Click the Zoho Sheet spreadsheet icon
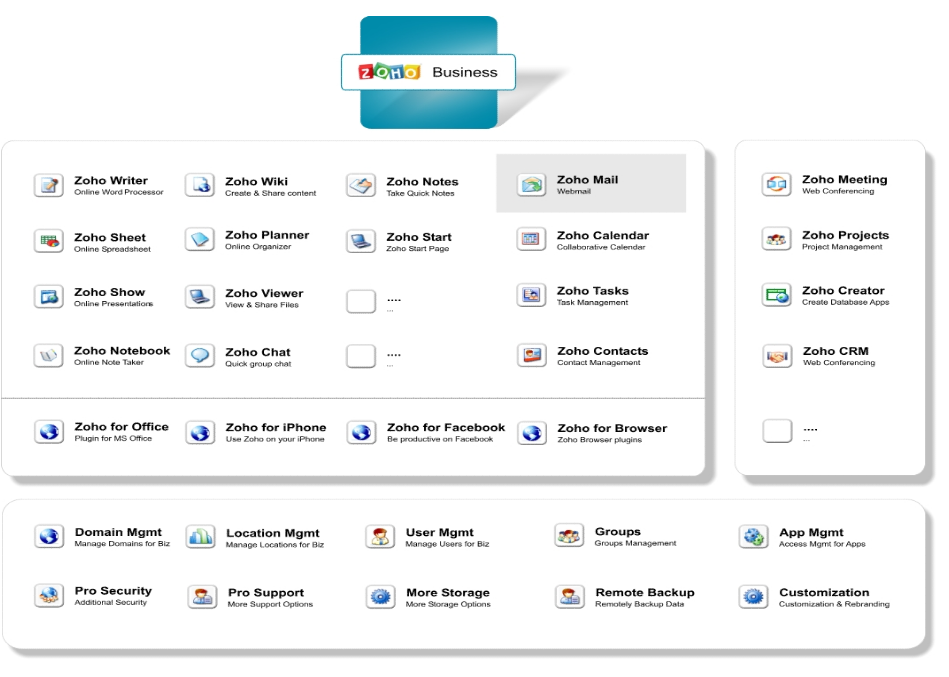The image size is (949, 677). click(49, 241)
